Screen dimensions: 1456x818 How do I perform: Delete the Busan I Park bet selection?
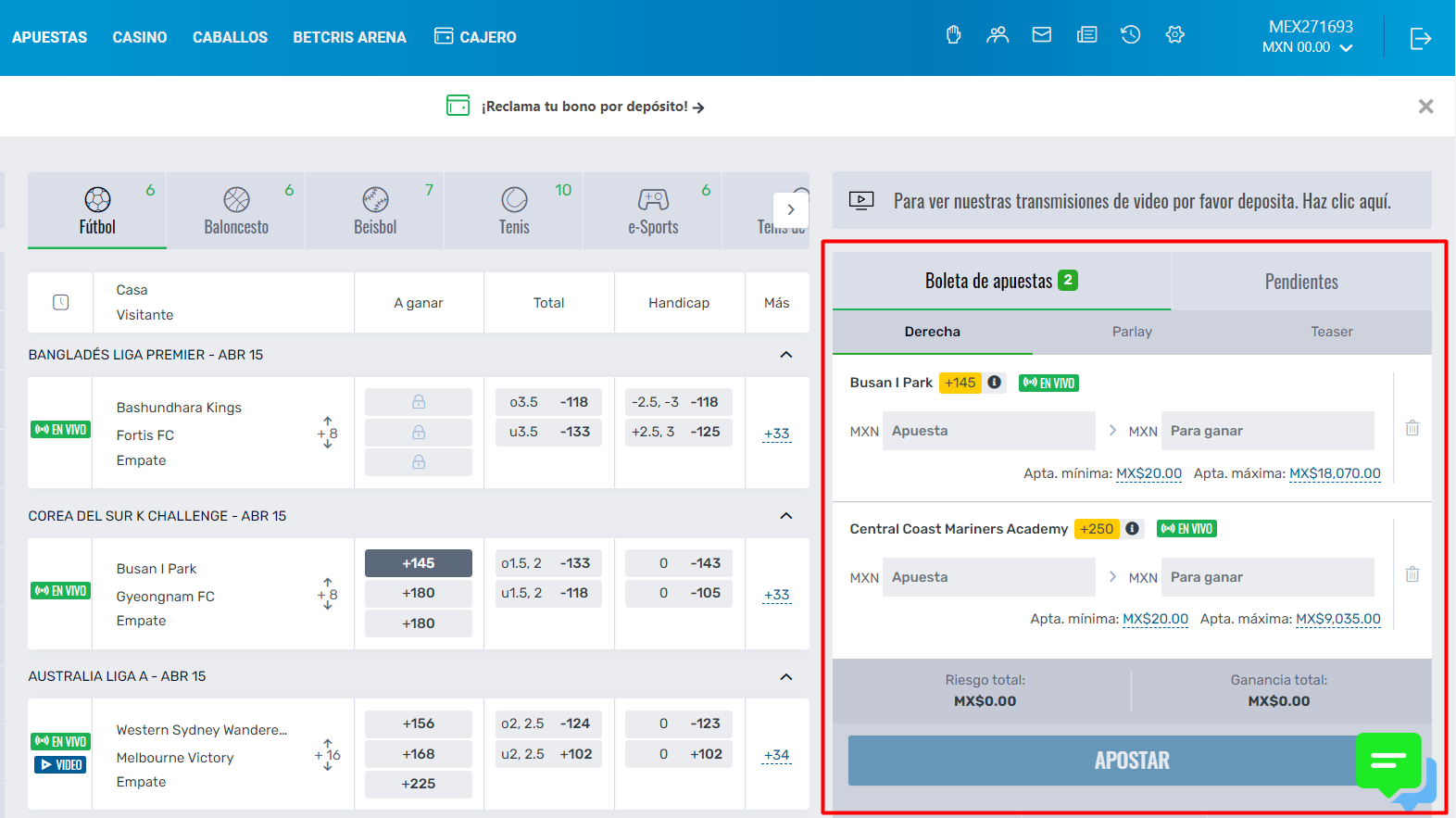[x=1412, y=428]
